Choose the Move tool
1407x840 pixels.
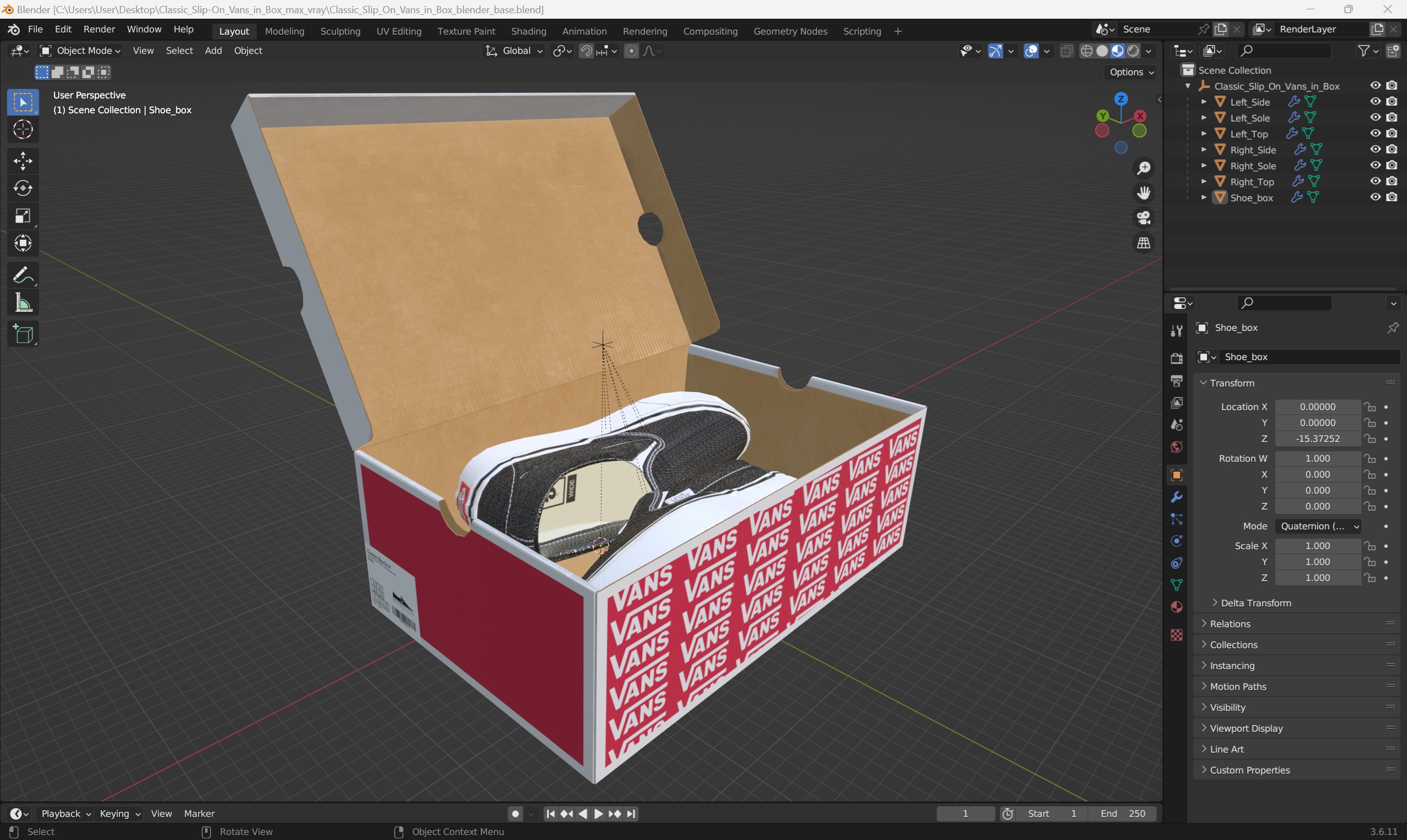[x=23, y=161]
